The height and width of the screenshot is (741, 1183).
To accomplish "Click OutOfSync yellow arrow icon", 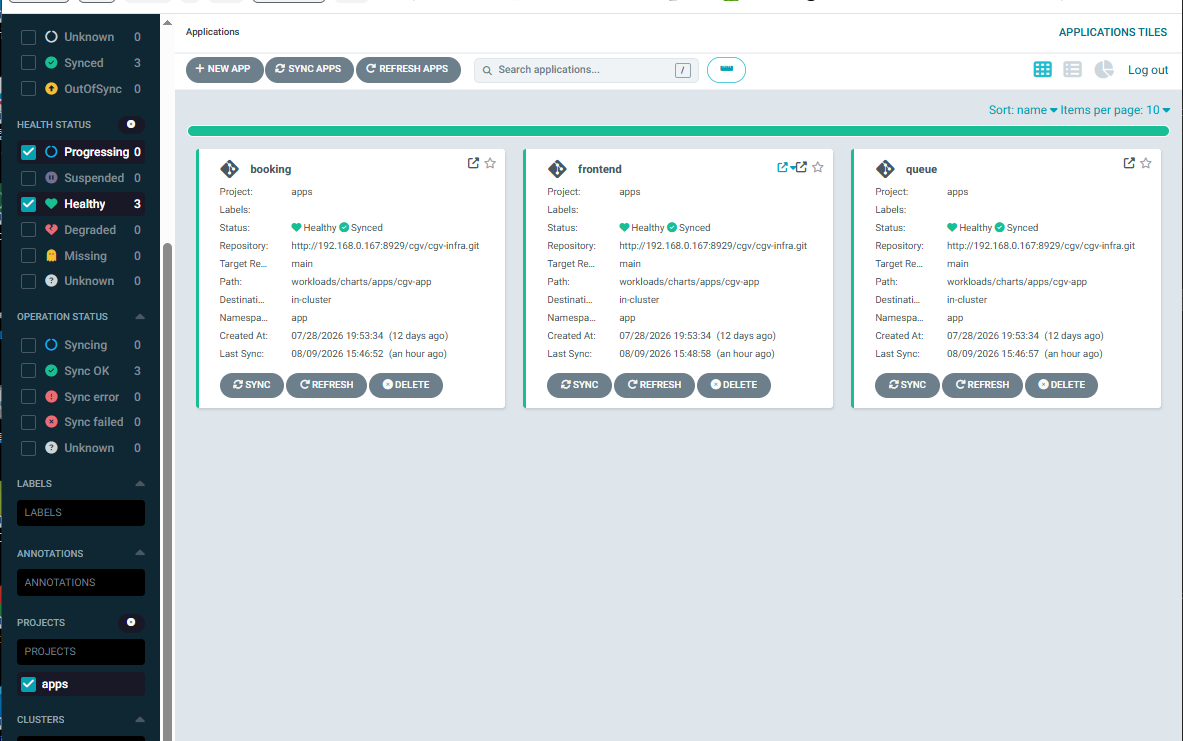I will tap(51, 88).
